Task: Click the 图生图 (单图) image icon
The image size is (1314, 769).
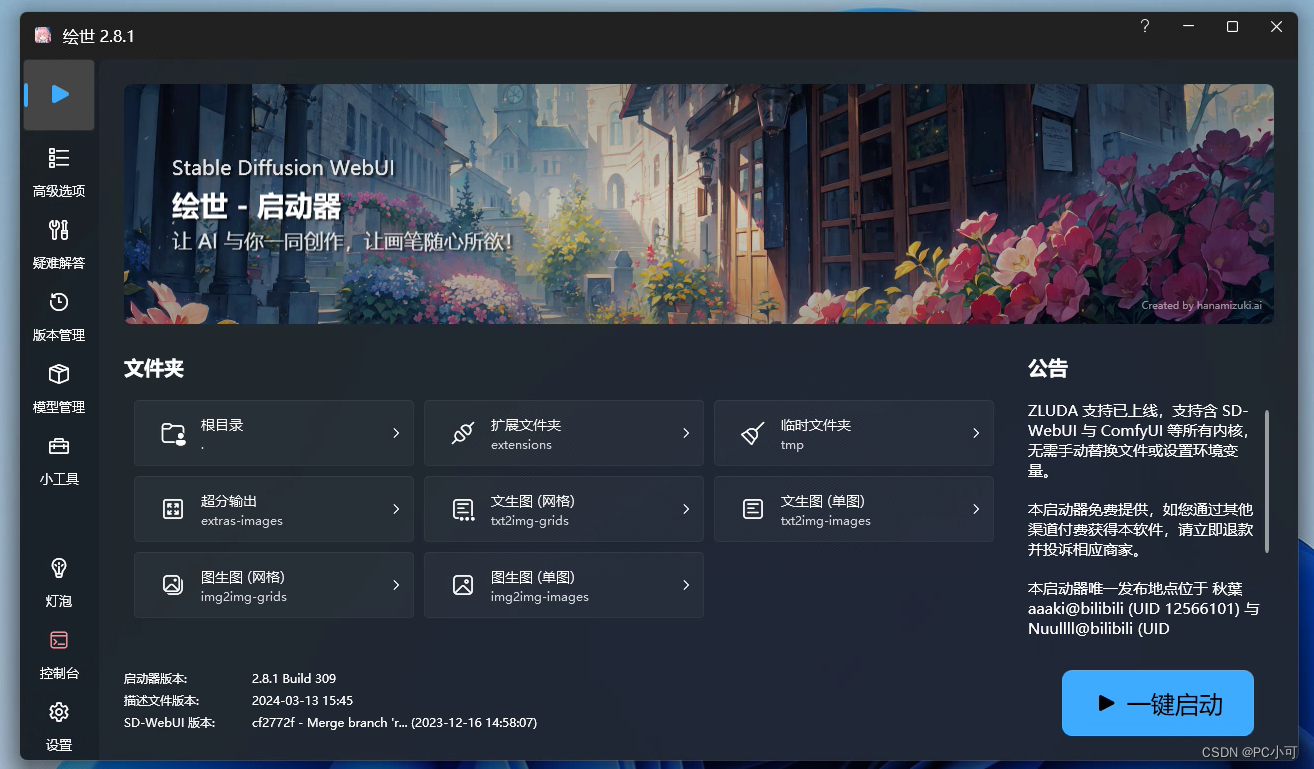Action: (463, 585)
